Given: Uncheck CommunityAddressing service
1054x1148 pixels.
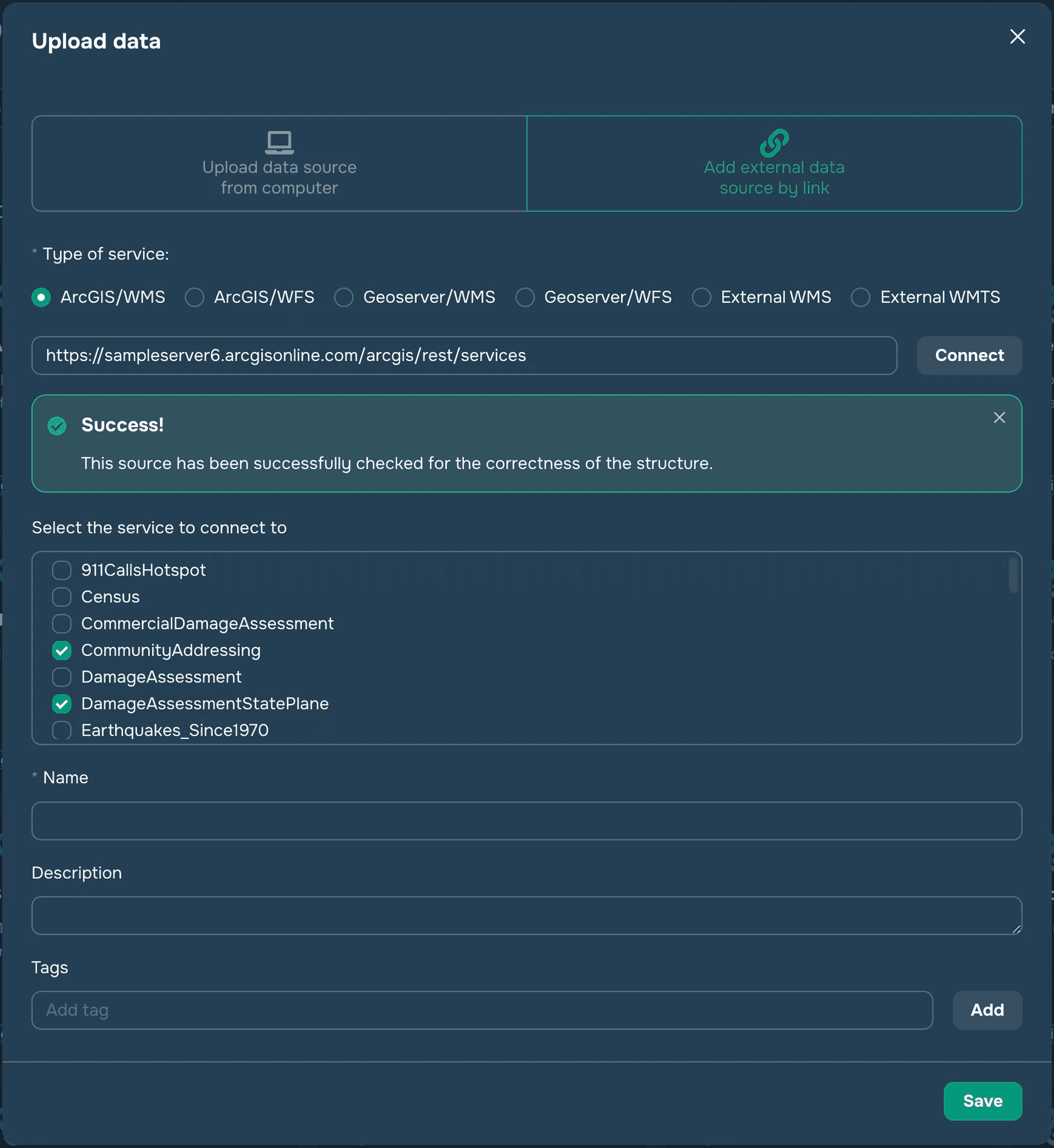Looking at the screenshot, I should click(x=62, y=651).
